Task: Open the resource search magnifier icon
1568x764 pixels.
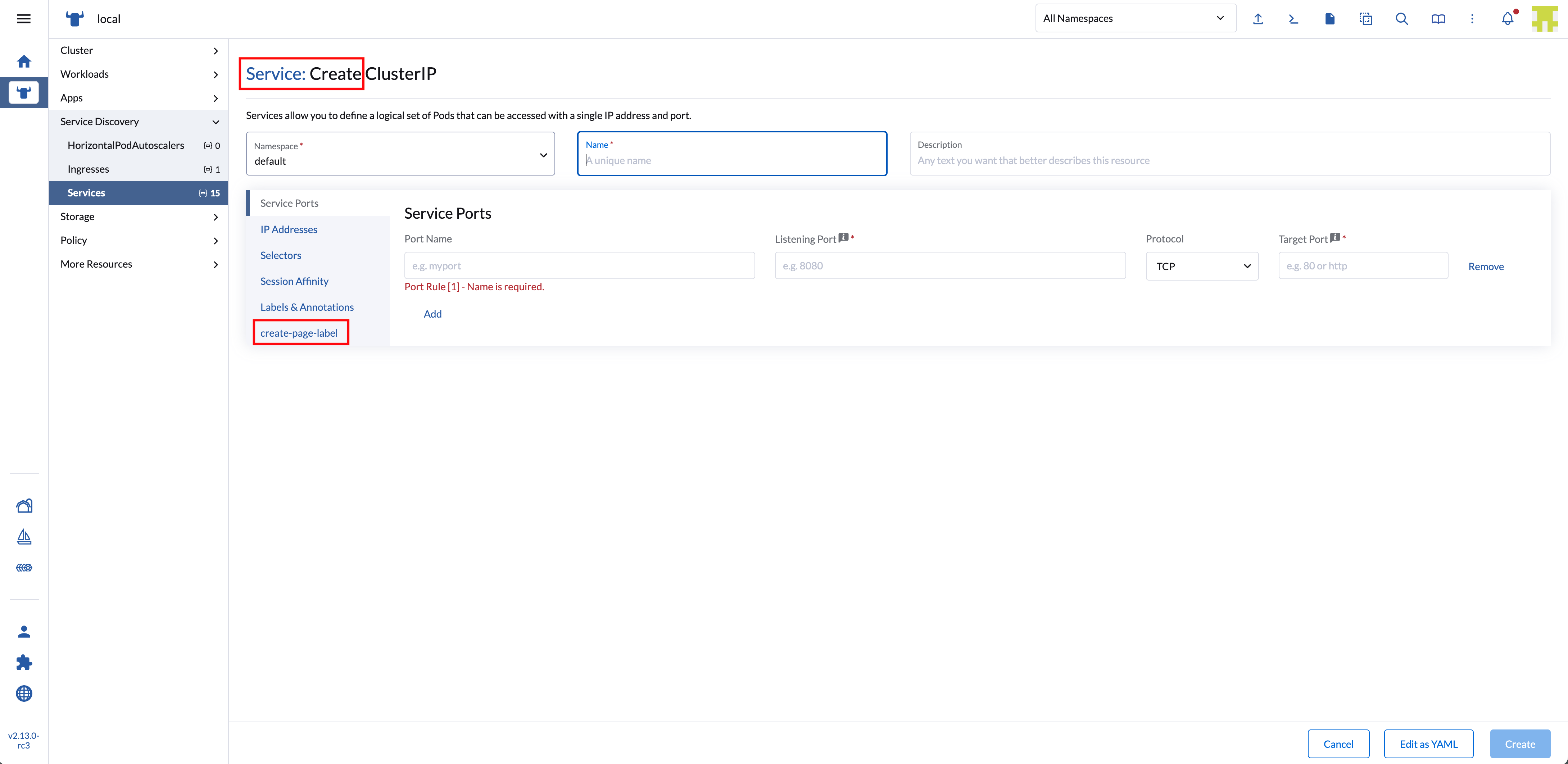Action: [1401, 19]
